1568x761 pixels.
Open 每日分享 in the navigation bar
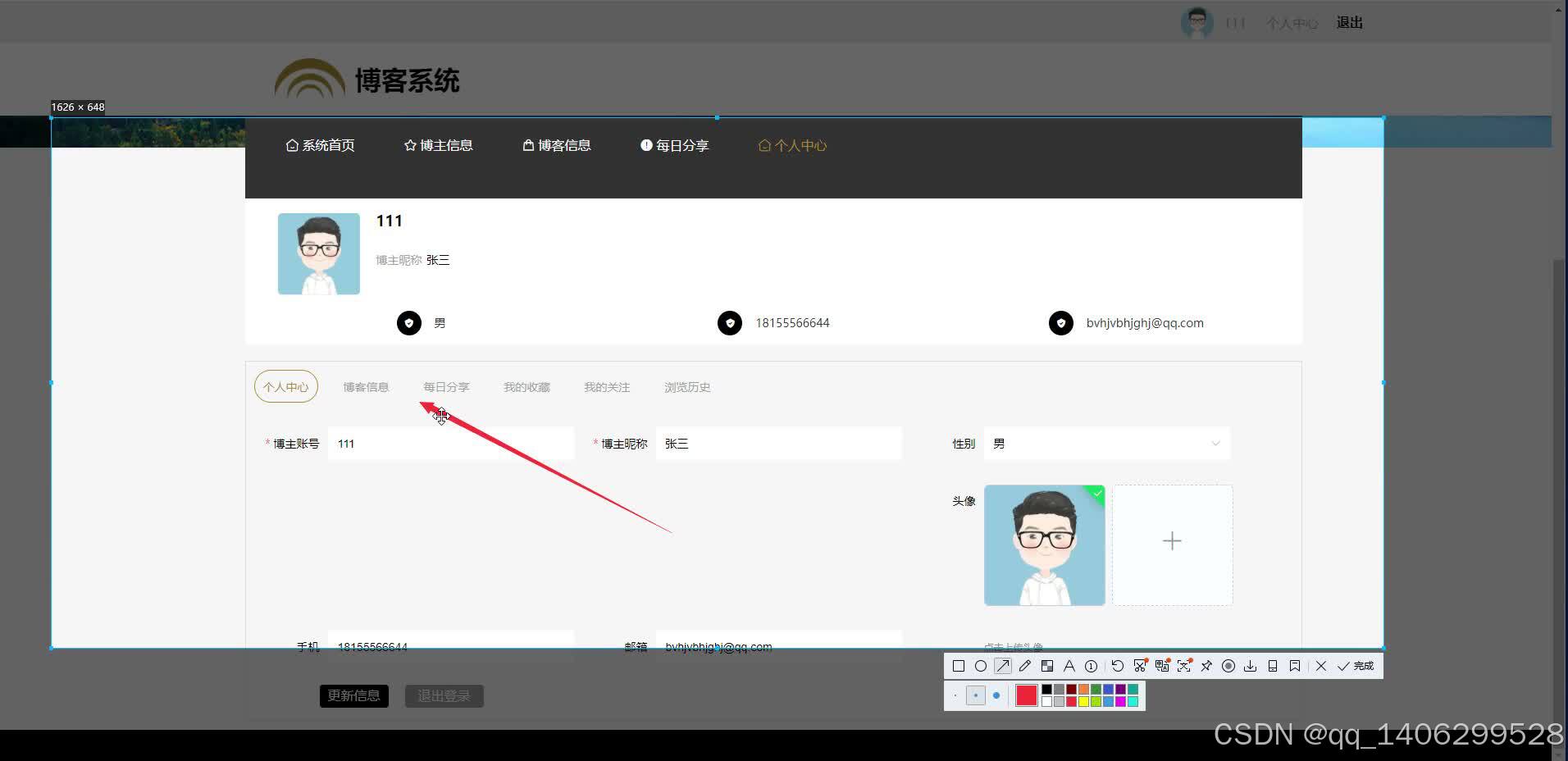coord(674,145)
